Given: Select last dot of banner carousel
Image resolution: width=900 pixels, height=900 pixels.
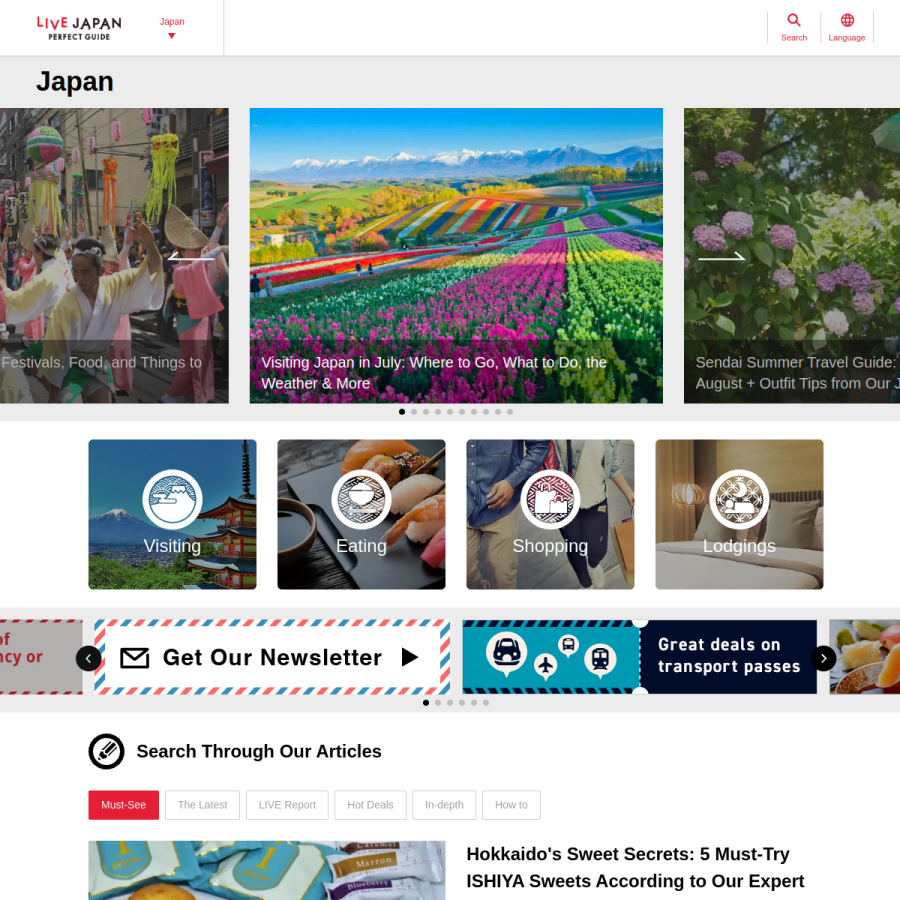Looking at the screenshot, I should (x=486, y=703).
